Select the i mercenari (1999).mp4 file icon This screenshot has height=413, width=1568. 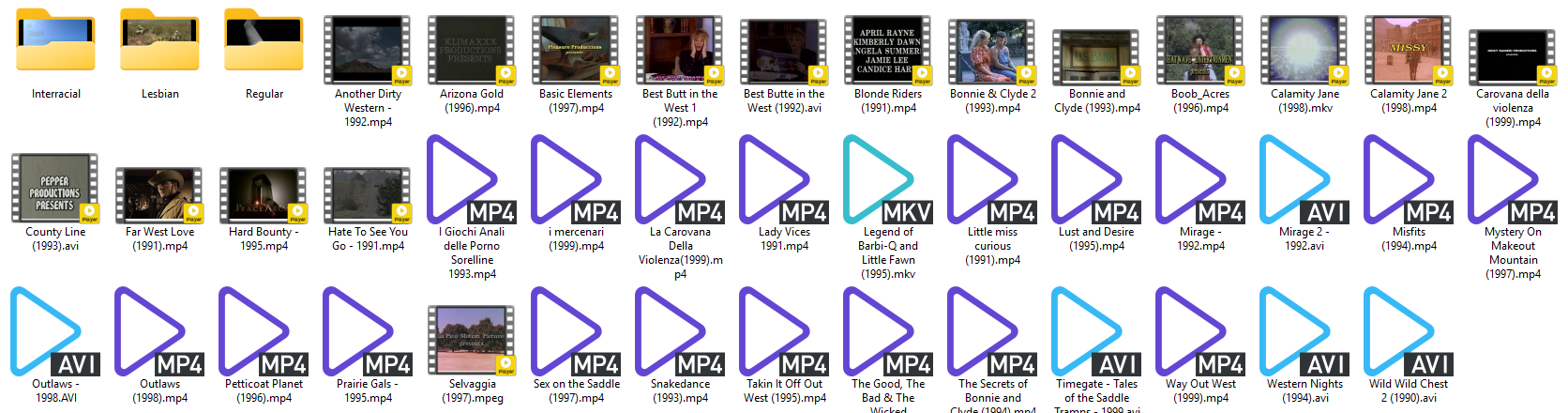click(x=576, y=179)
